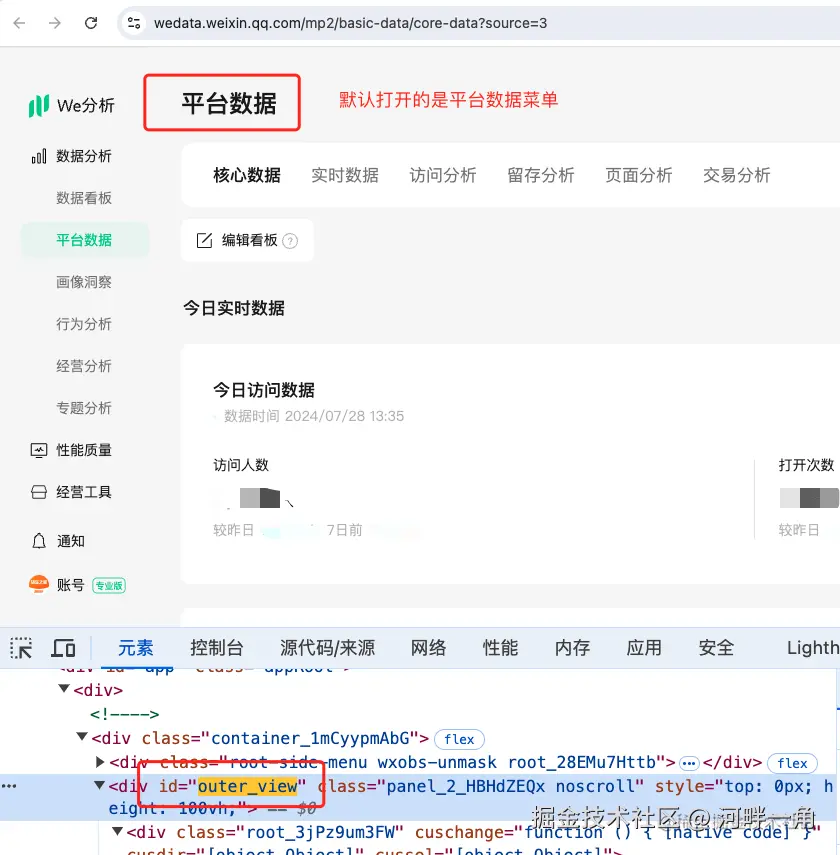Click the 专业版 badge
Viewport: 840px width, 855px height.
tap(109, 586)
